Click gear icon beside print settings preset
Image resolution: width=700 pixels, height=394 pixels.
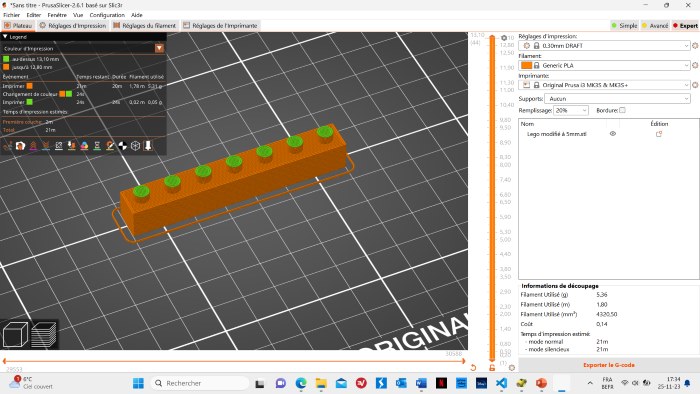pyautogui.click(x=695, y=46)
